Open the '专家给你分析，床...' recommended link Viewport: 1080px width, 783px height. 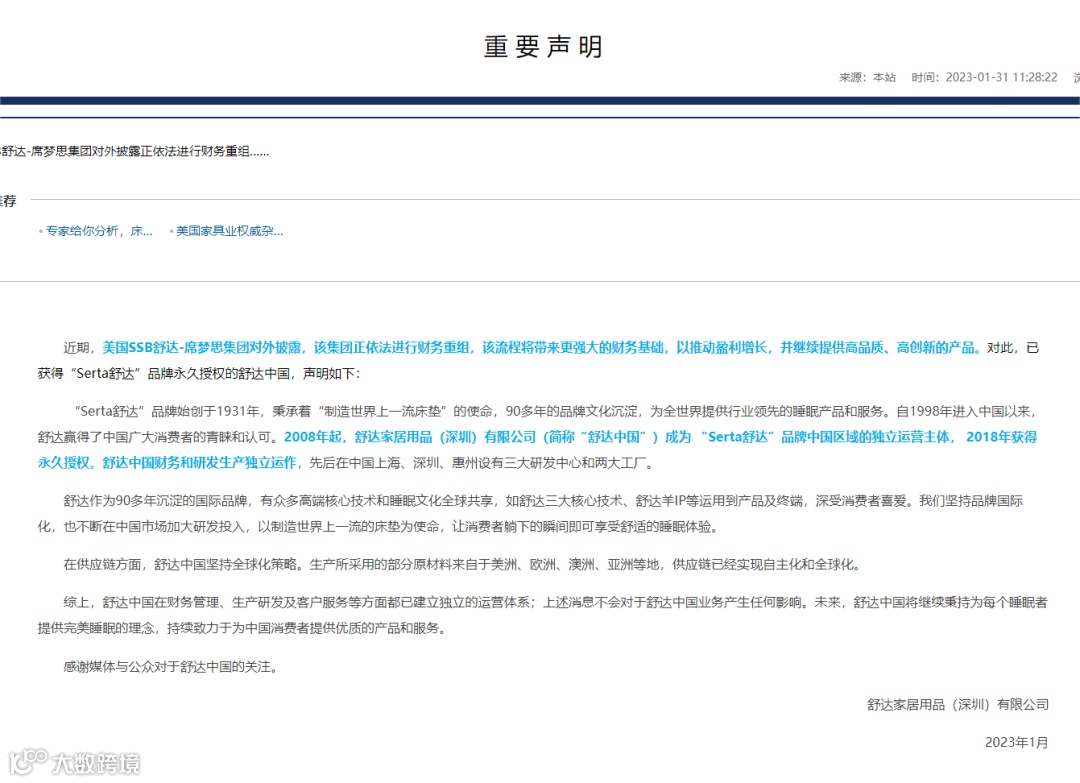98,231
